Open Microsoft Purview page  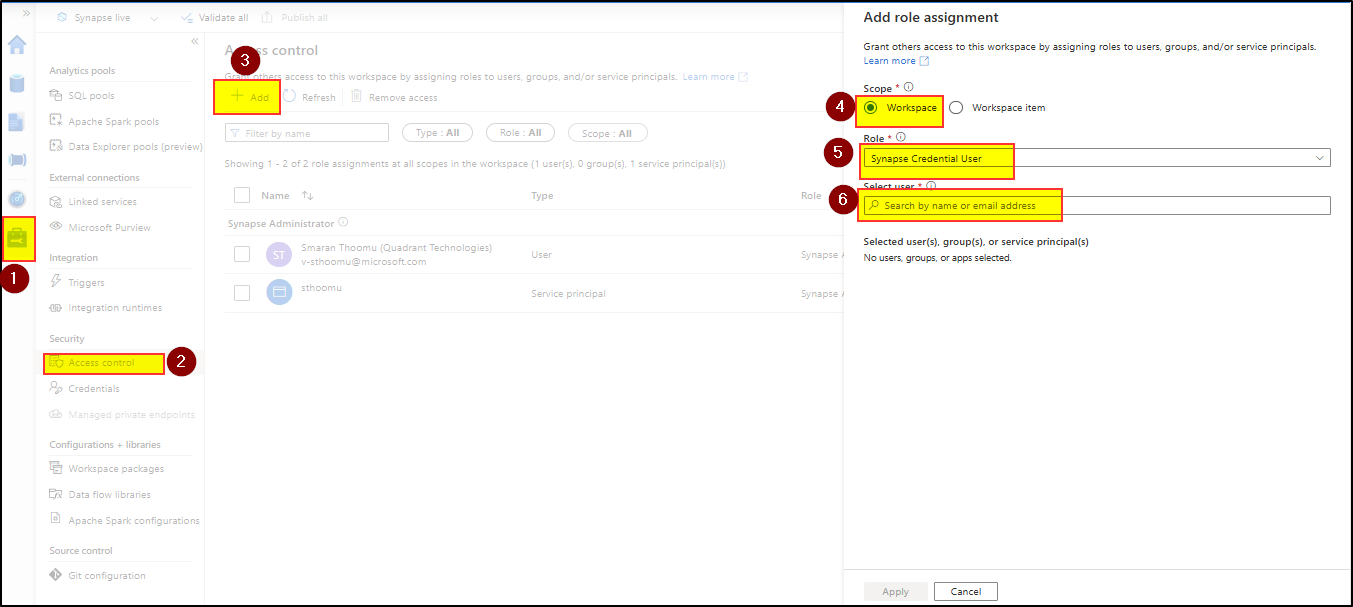(x=109, y=227)
